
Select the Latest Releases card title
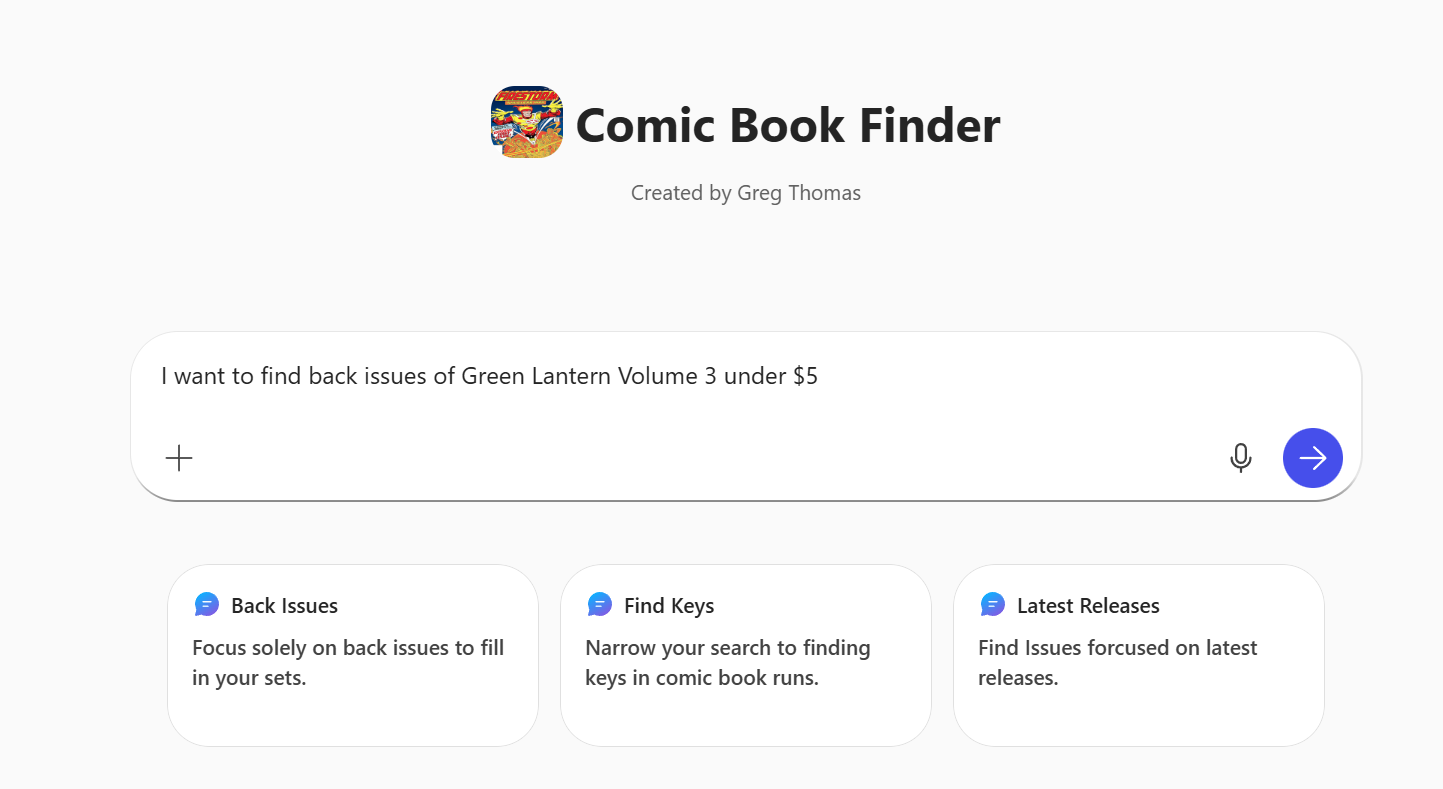pyautogui.click(x=1088, y=606)
